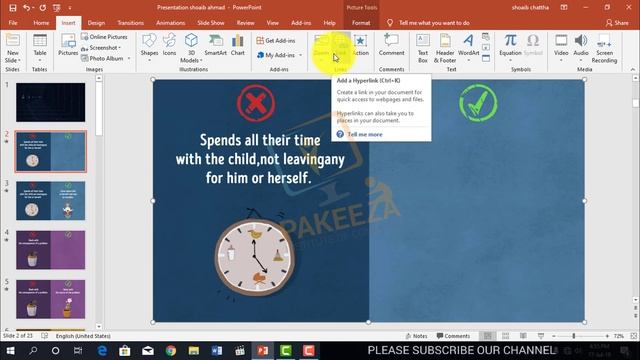Screen dimensions: 640x360
Task: Open File Explorer from the taskbar
Action: coord(194,351)
